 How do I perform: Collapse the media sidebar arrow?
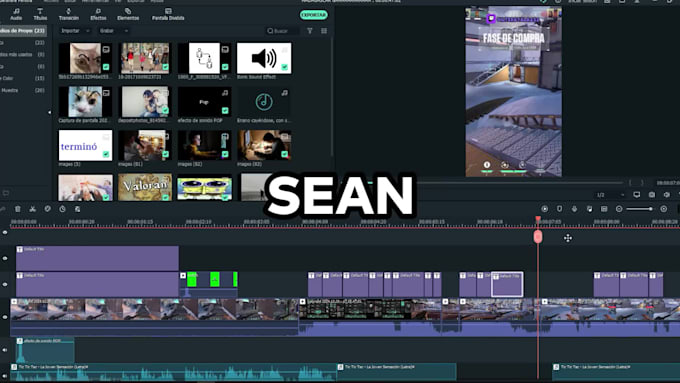pyautogui.click(x=49, y=112)
